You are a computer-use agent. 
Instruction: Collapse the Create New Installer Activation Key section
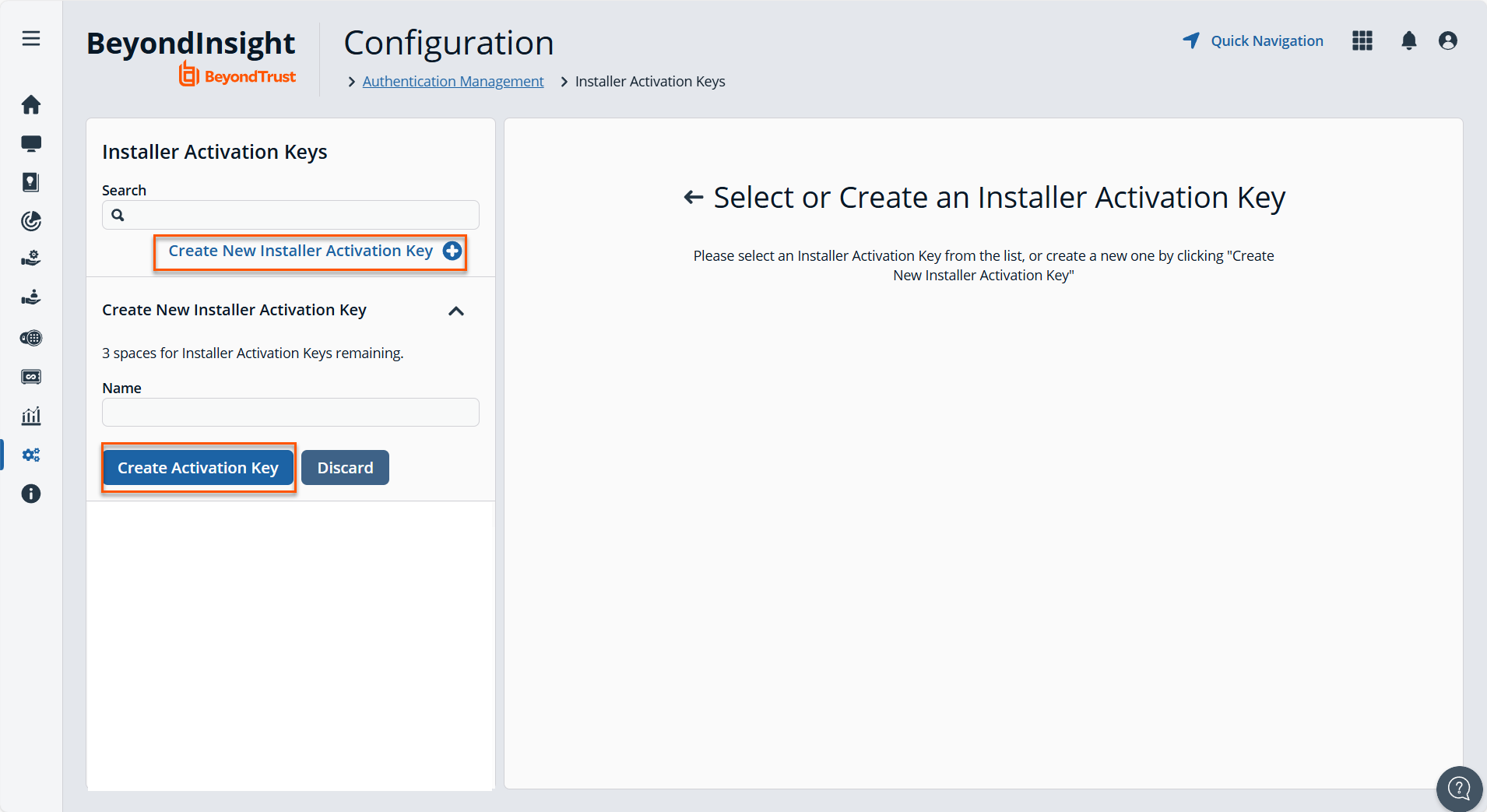[x=456, y=311]
